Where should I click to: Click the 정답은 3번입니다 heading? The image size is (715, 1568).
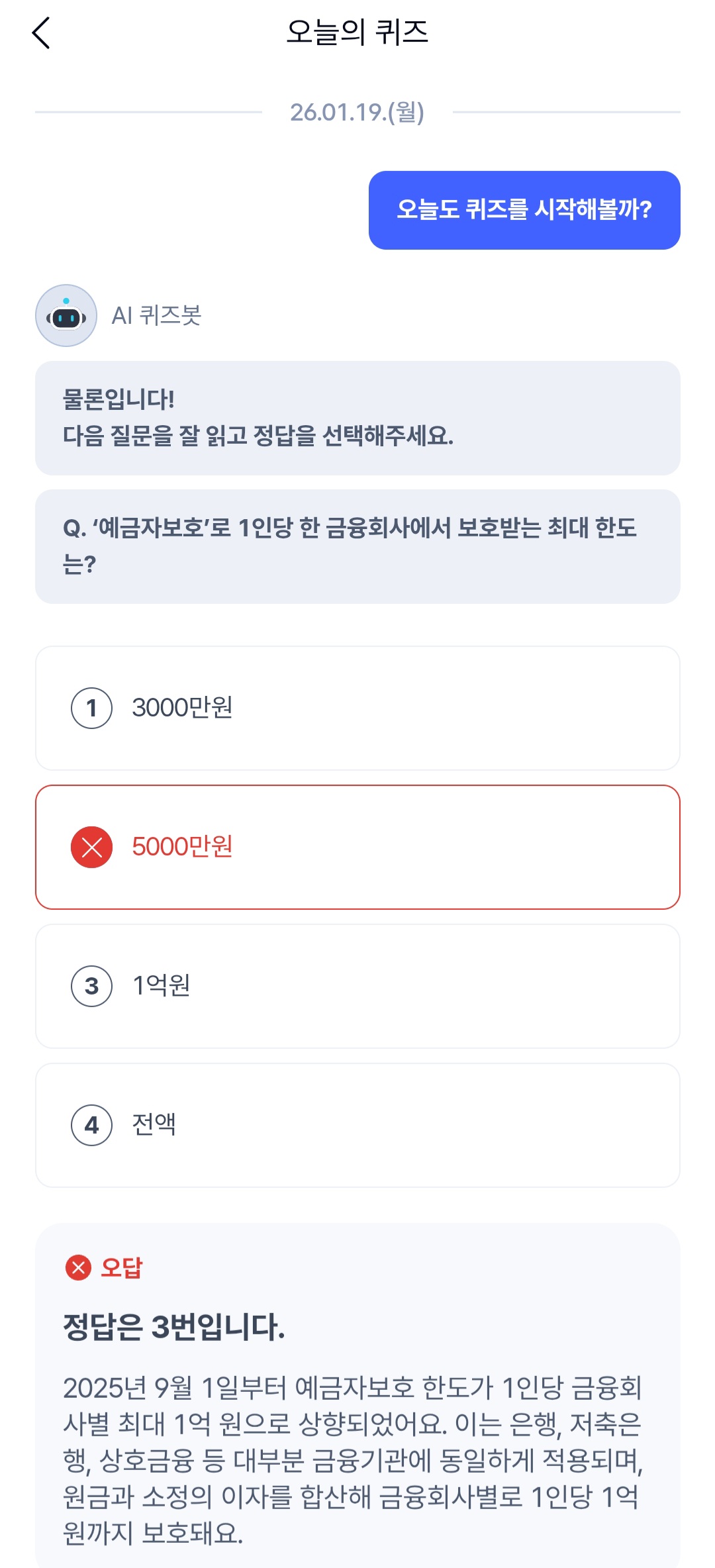174,1327
